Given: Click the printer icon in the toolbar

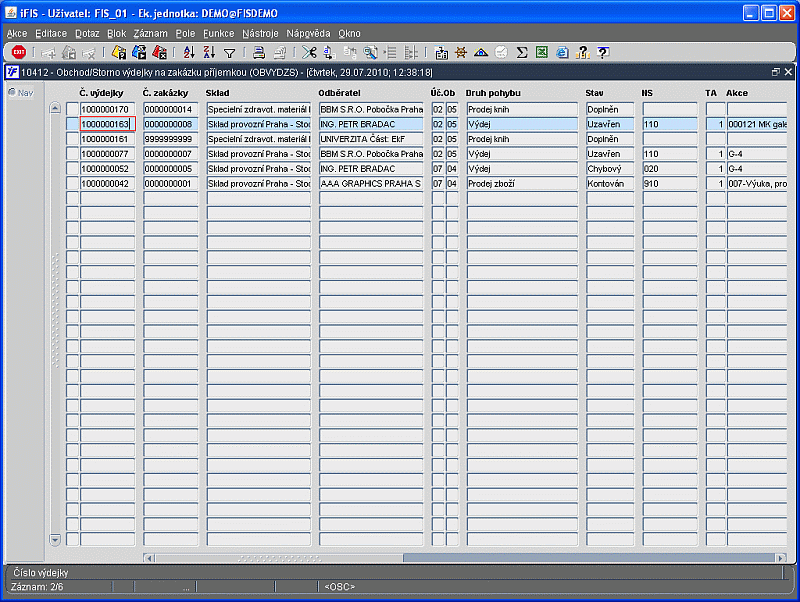Looking at the screenshot, I should (x=259, y=52).
